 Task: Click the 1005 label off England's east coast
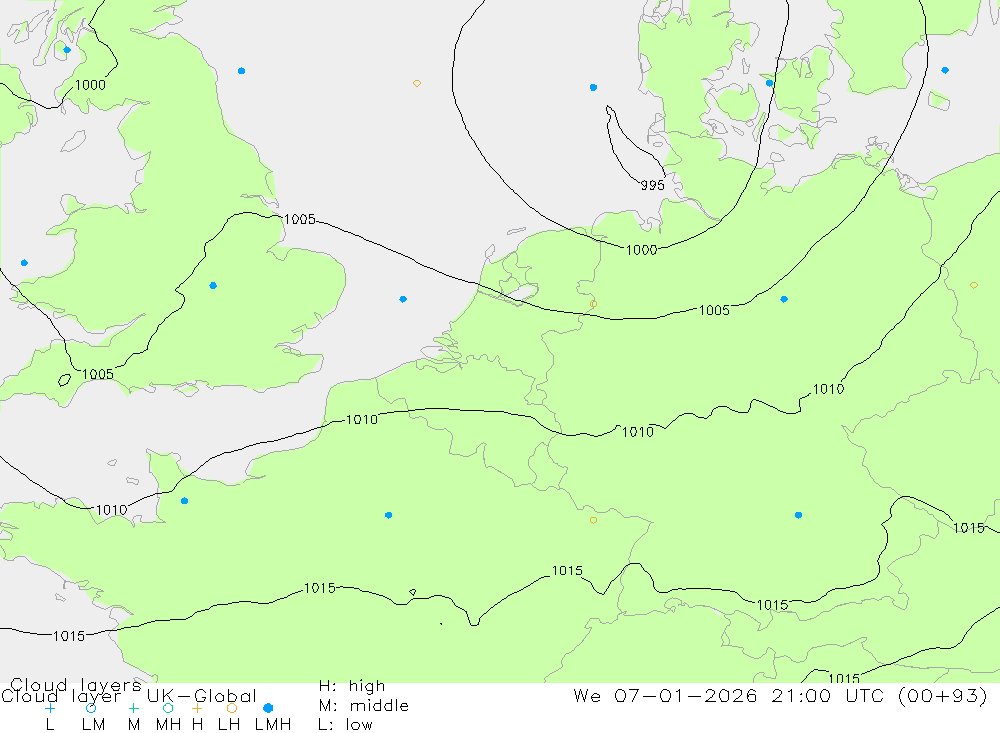(299, 219)
